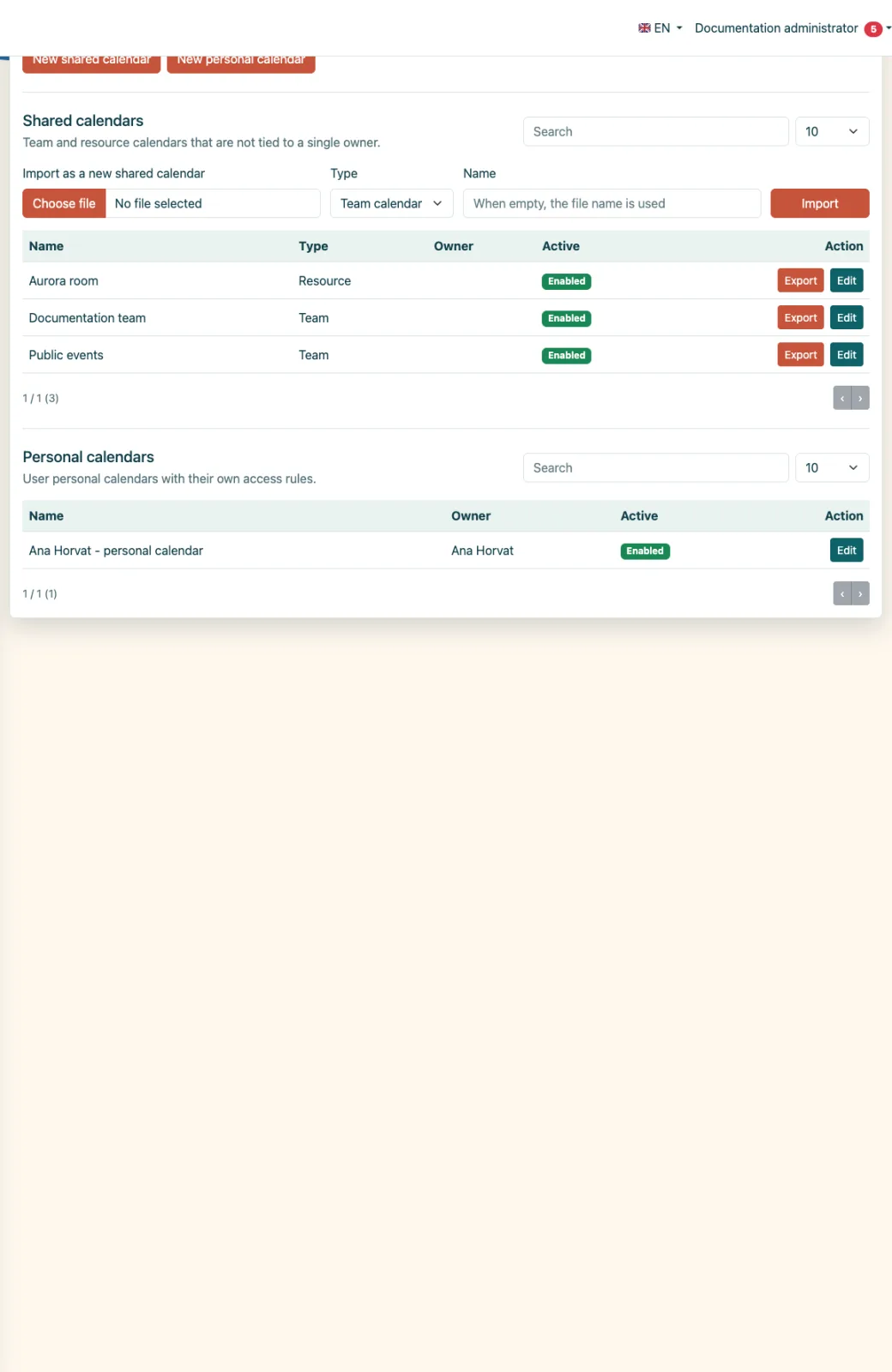Click the No file selected text
Screen dimensions: 892x1372
[159, 203]
